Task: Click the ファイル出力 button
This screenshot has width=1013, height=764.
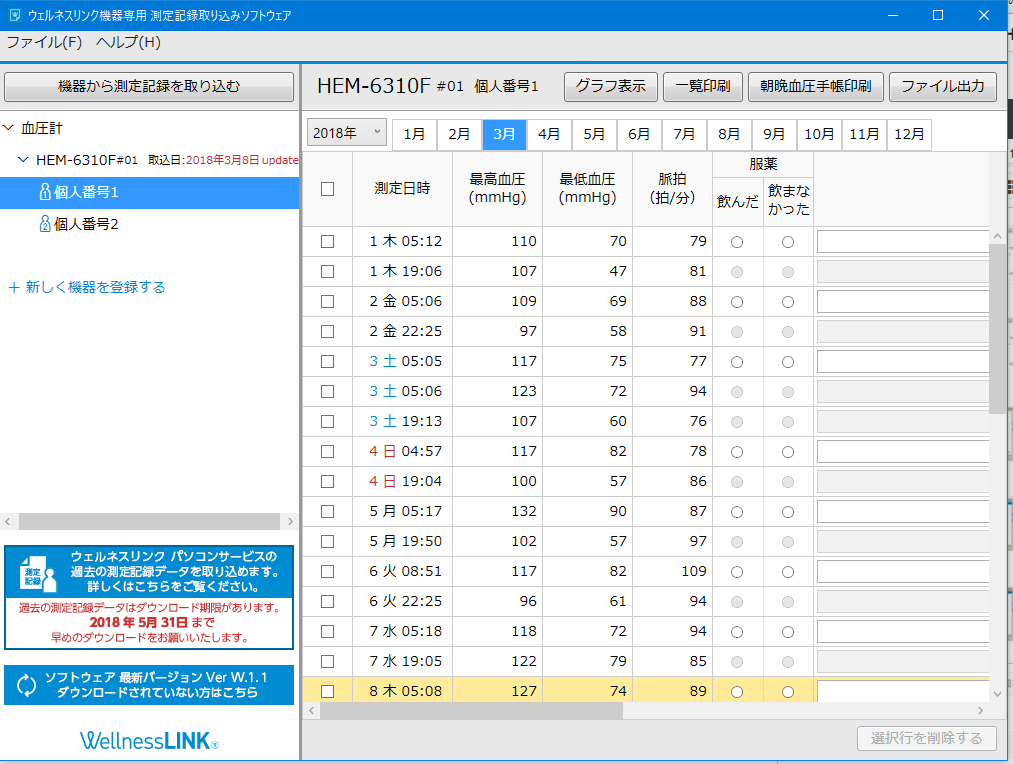Action: [943, 87]
